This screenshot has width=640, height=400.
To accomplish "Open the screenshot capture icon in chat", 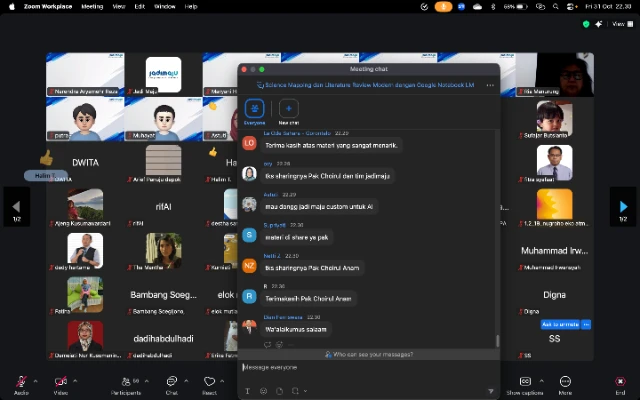I will (295, 391).
